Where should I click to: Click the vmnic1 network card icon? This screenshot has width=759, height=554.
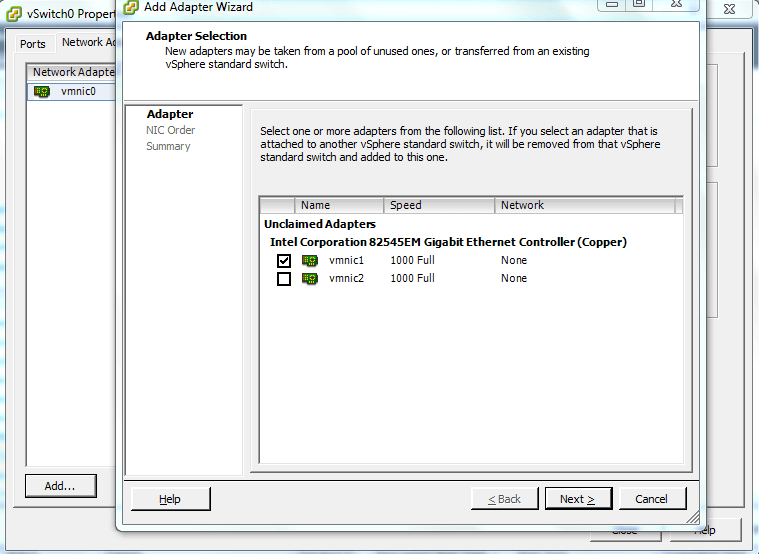tap(310, 261)
